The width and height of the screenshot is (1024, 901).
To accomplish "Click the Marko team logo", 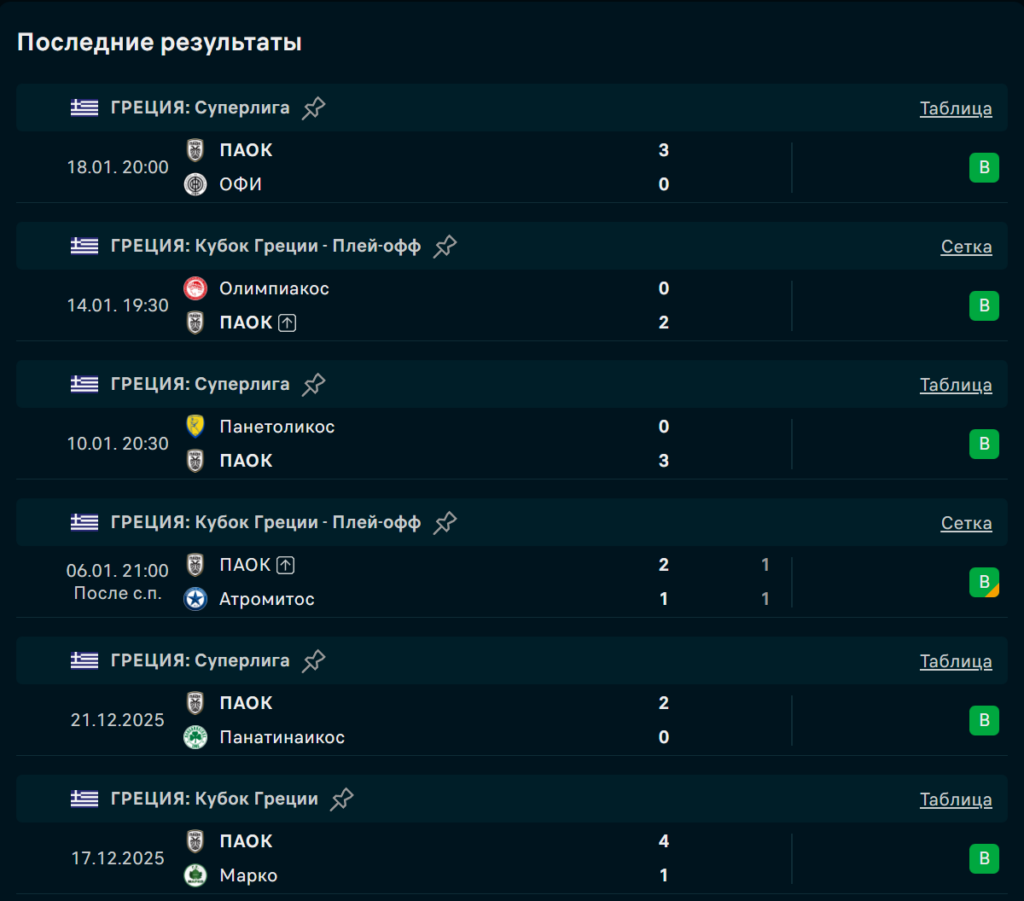I will coord(195,876).
